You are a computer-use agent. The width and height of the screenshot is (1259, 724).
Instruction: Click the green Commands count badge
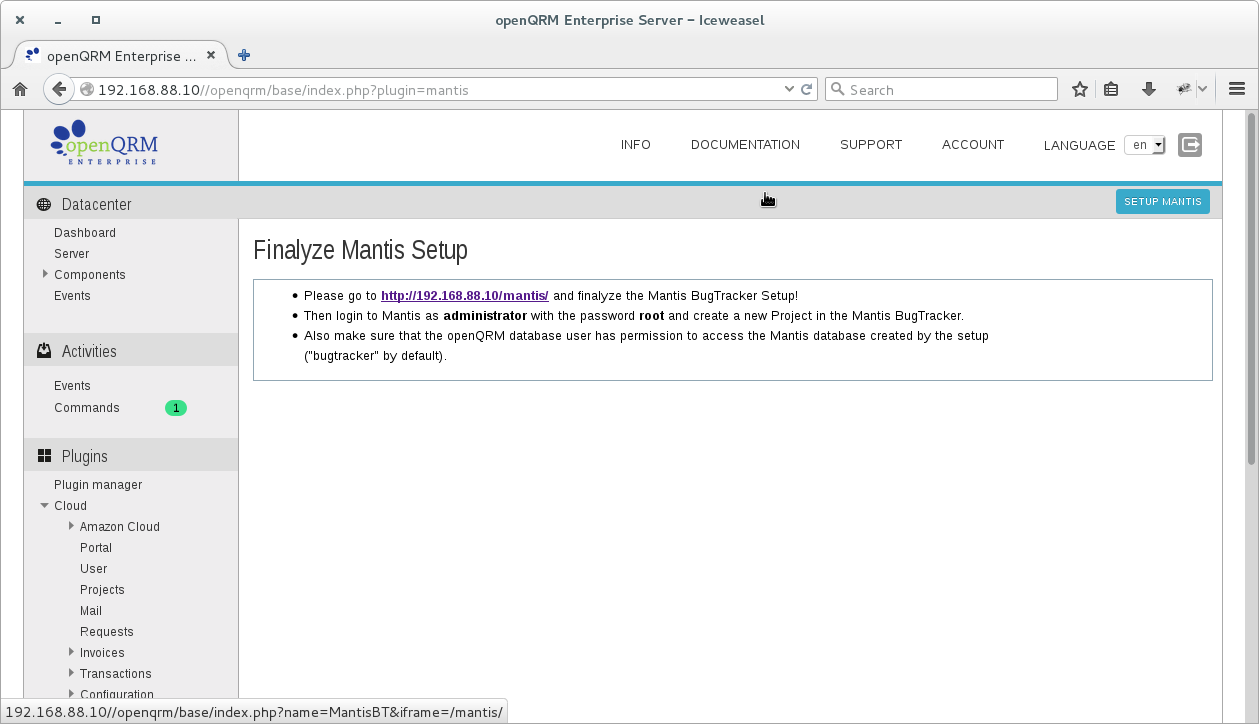pos(176,408)
